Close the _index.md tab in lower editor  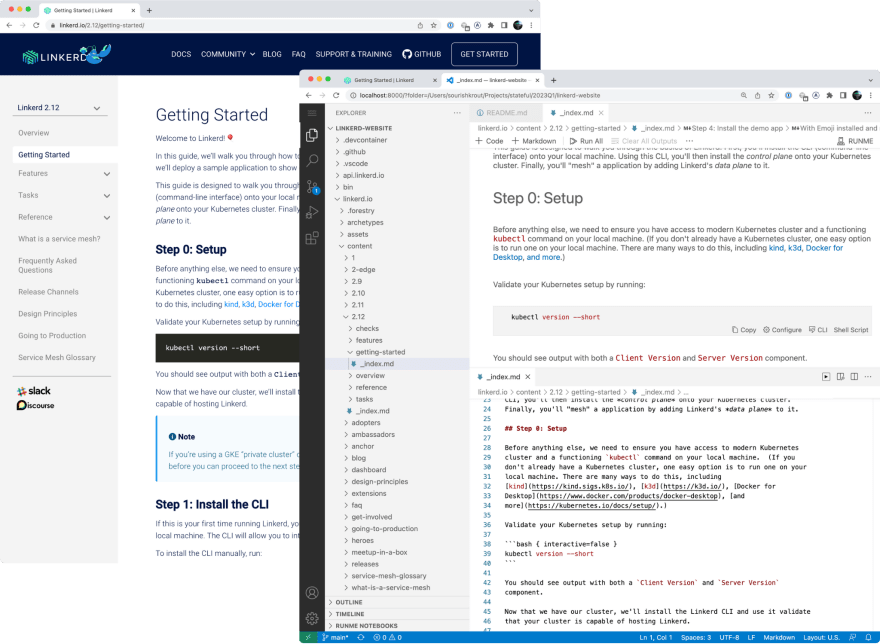tap(528, 377)
